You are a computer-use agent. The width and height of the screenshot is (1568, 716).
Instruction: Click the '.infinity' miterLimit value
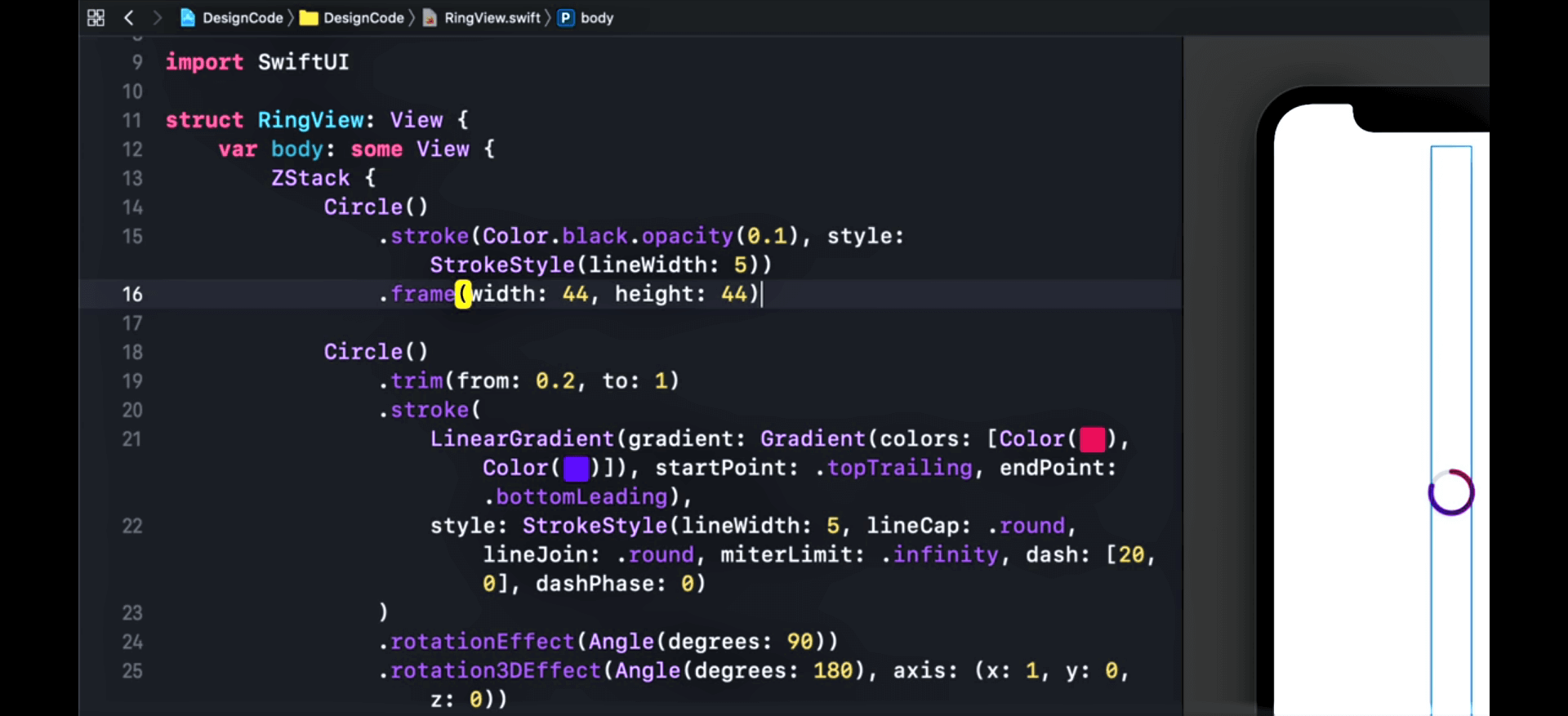pos(940,555)
